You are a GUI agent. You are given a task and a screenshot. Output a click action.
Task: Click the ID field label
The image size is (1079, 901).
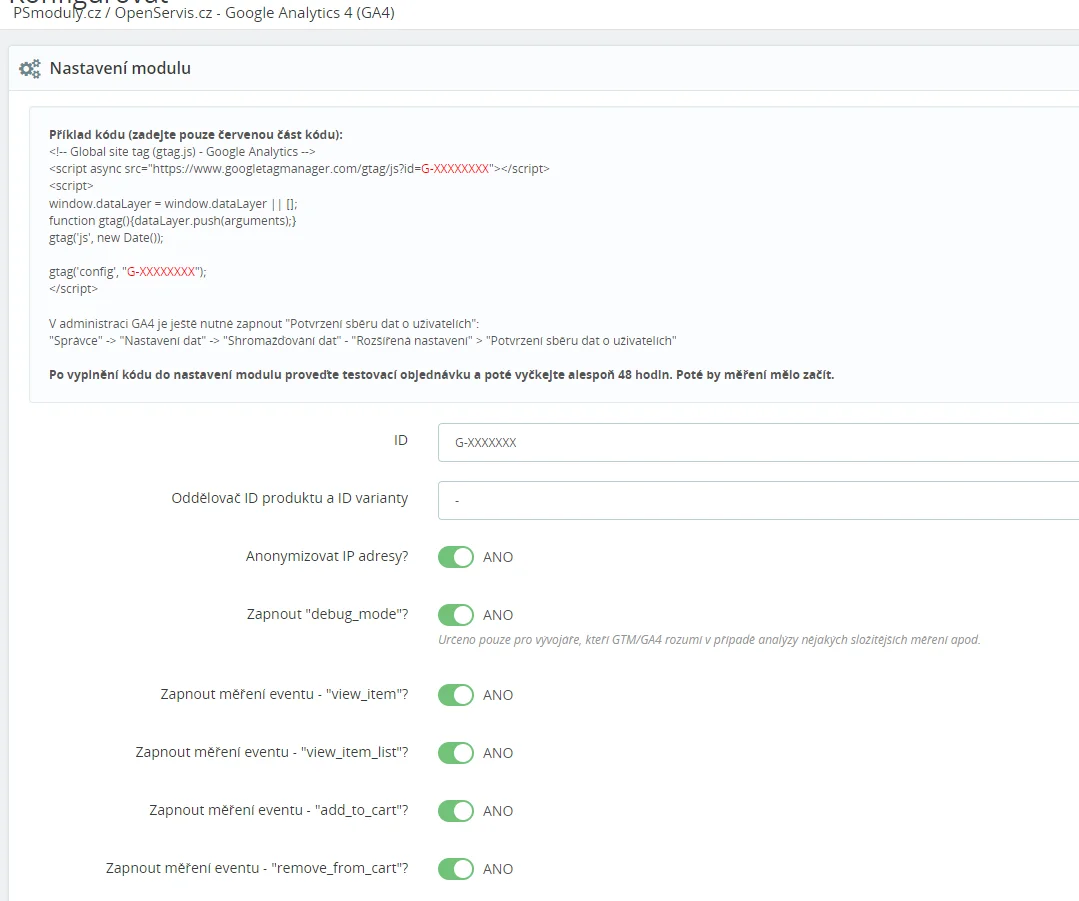(x=400, y=440)
